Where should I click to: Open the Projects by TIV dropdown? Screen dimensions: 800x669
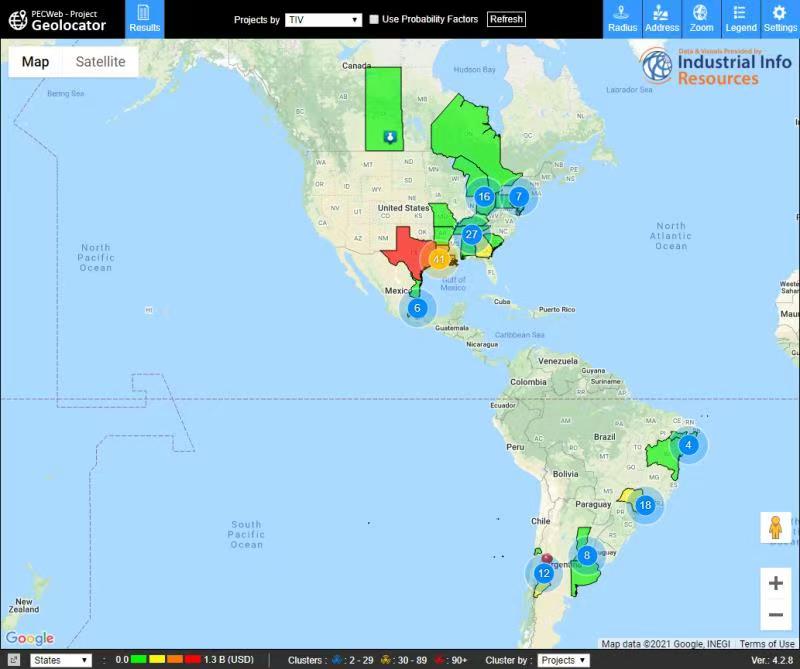click(323, 20)
